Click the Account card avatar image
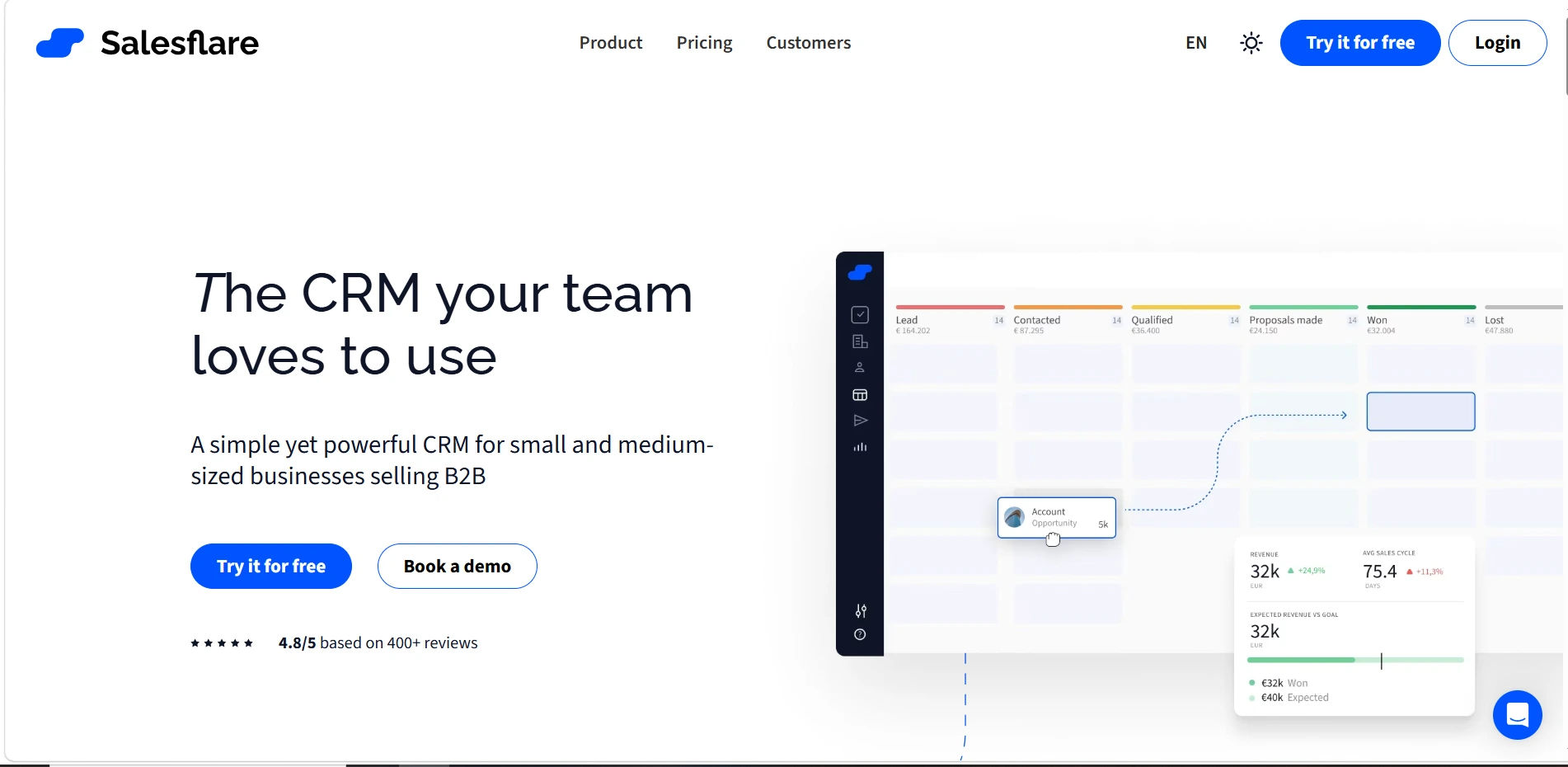This screenshot has width=1568, height=767. tap(1015, 517)
